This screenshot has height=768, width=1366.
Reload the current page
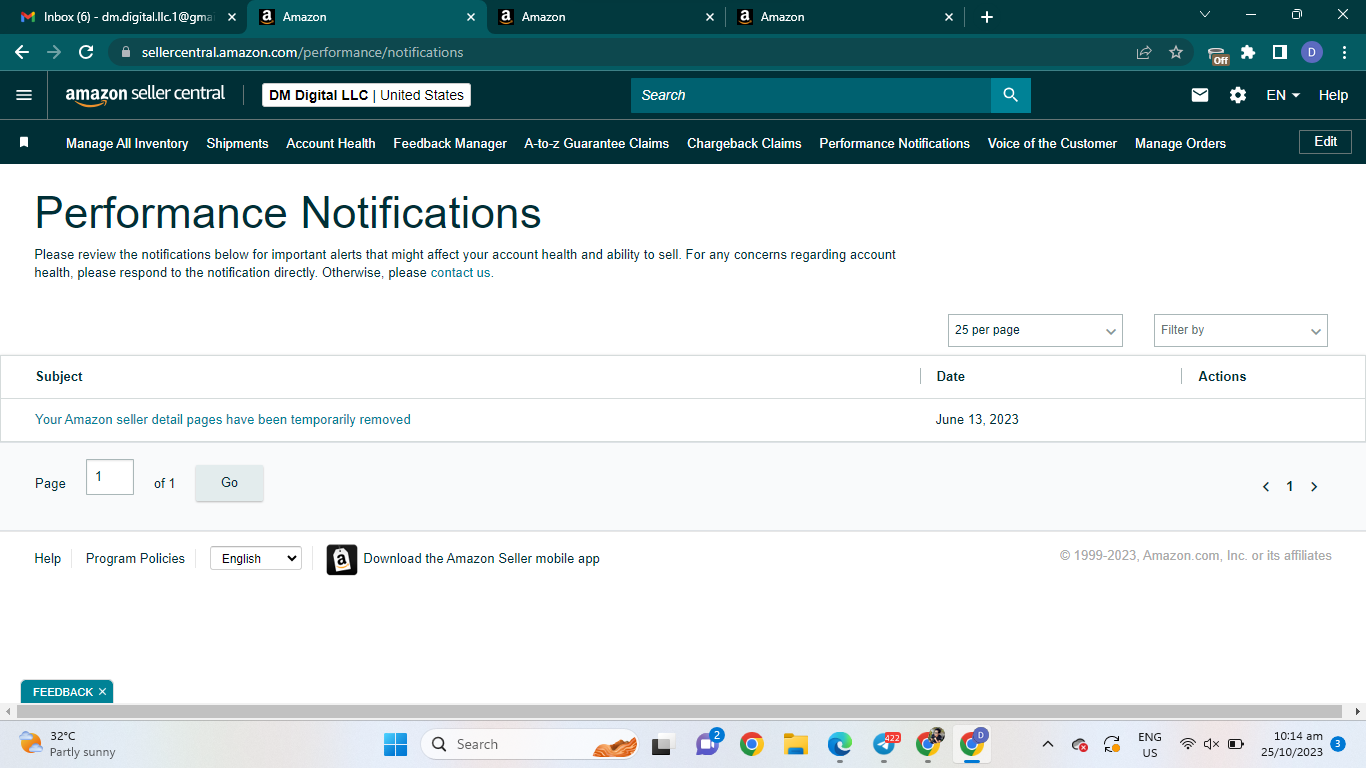(86, 52)
